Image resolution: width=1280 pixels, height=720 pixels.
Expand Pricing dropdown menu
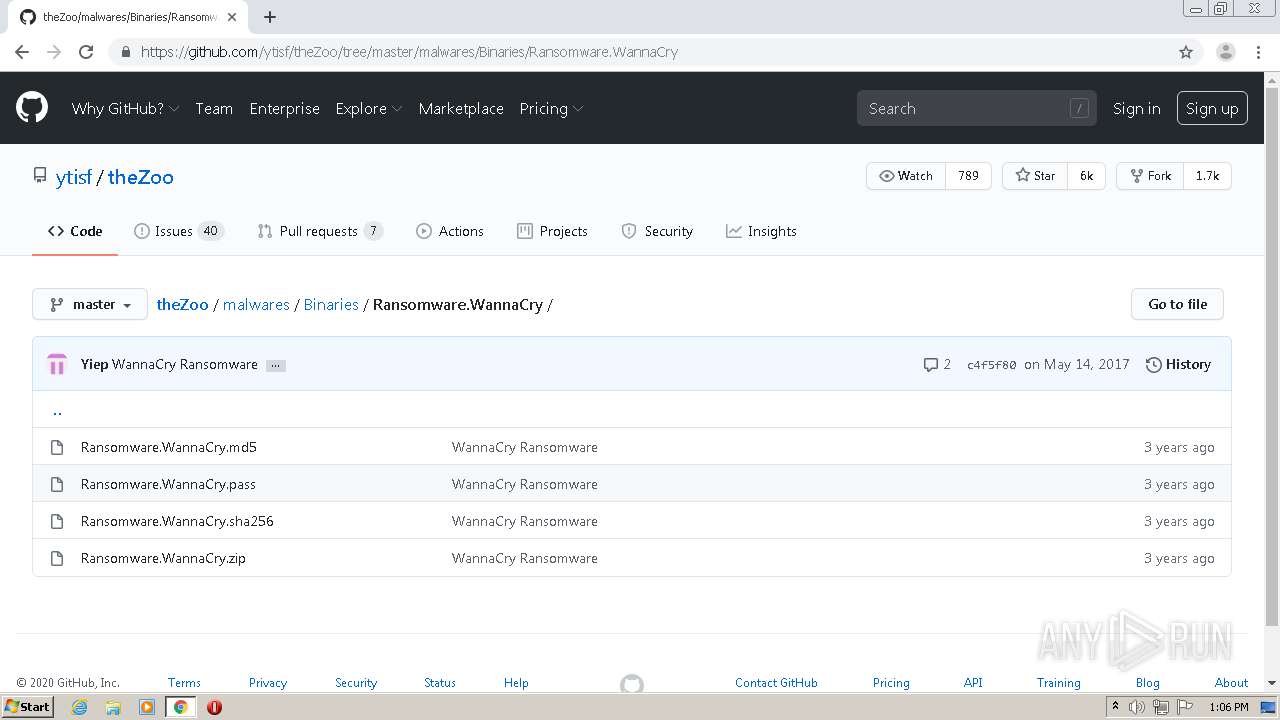[551, 108]
